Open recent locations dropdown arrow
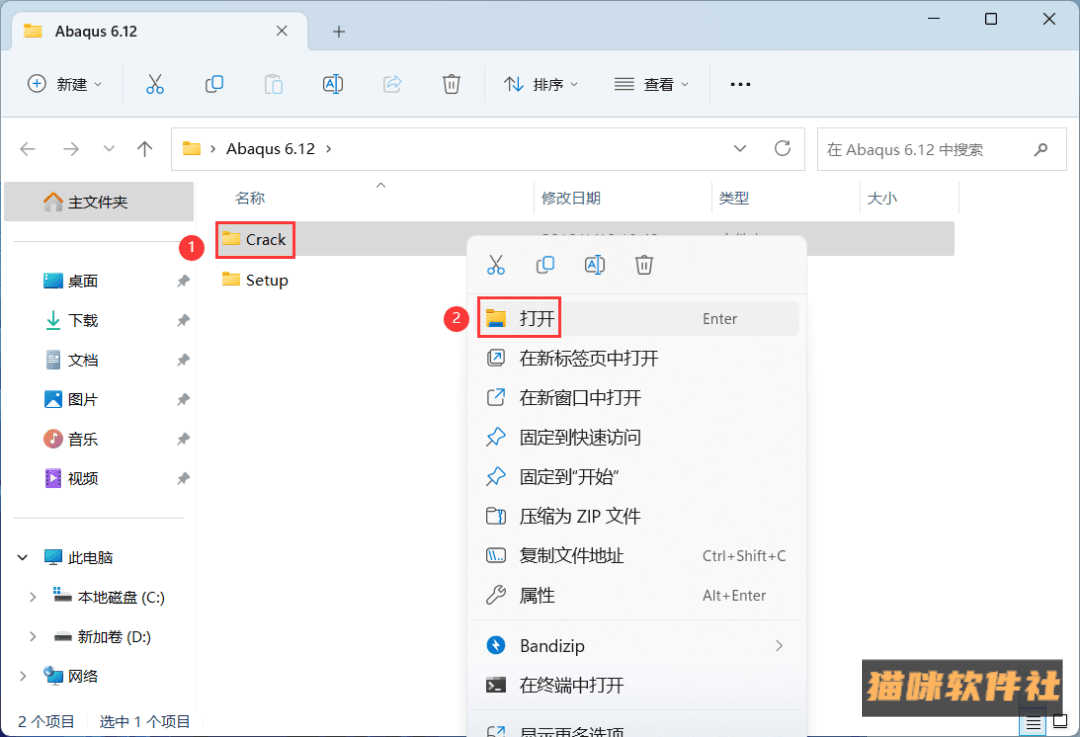 109,149
